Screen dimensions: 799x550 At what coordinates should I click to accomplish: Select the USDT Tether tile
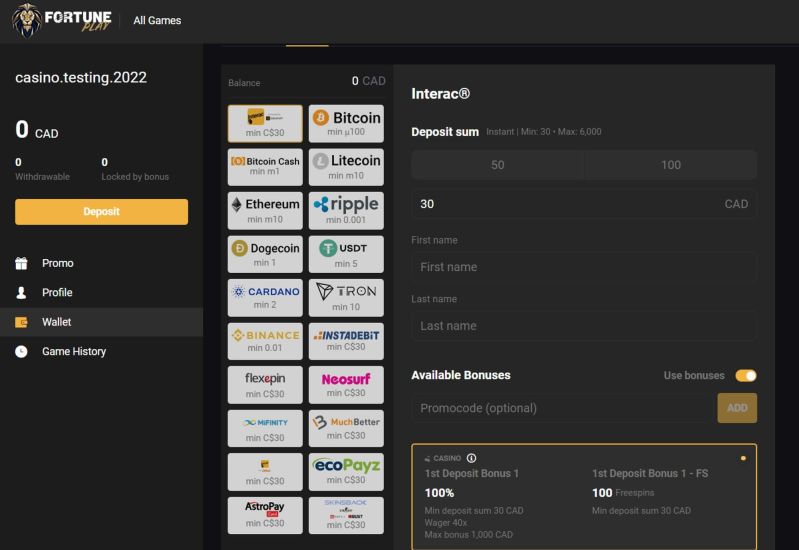tap(346, 254)
